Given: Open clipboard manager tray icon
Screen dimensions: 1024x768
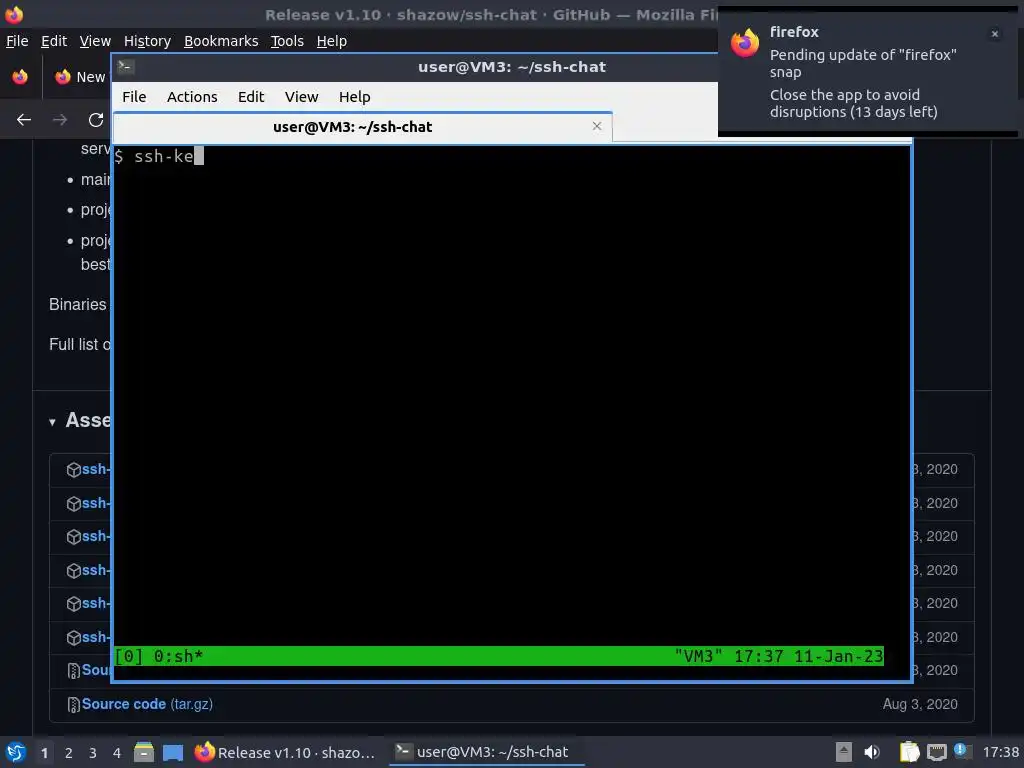Looking at the screenshot, I should 909,752.
